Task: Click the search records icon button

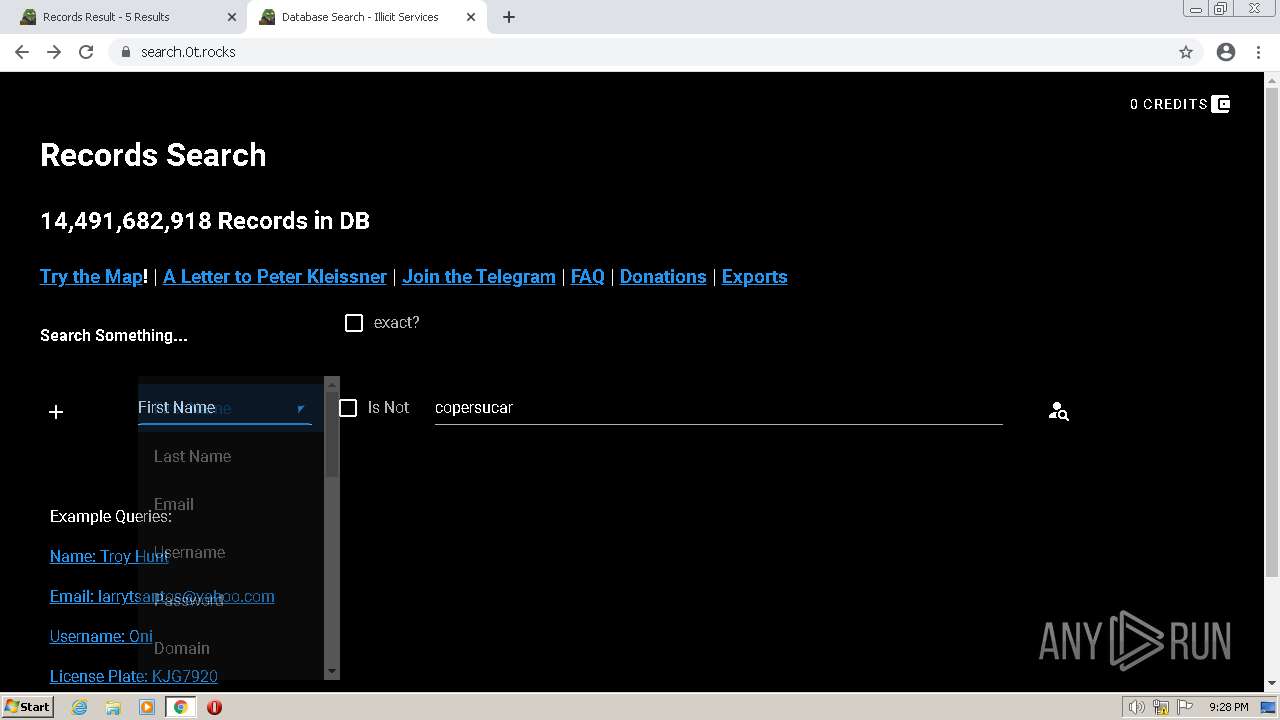Action: (x=1058, y=411)
